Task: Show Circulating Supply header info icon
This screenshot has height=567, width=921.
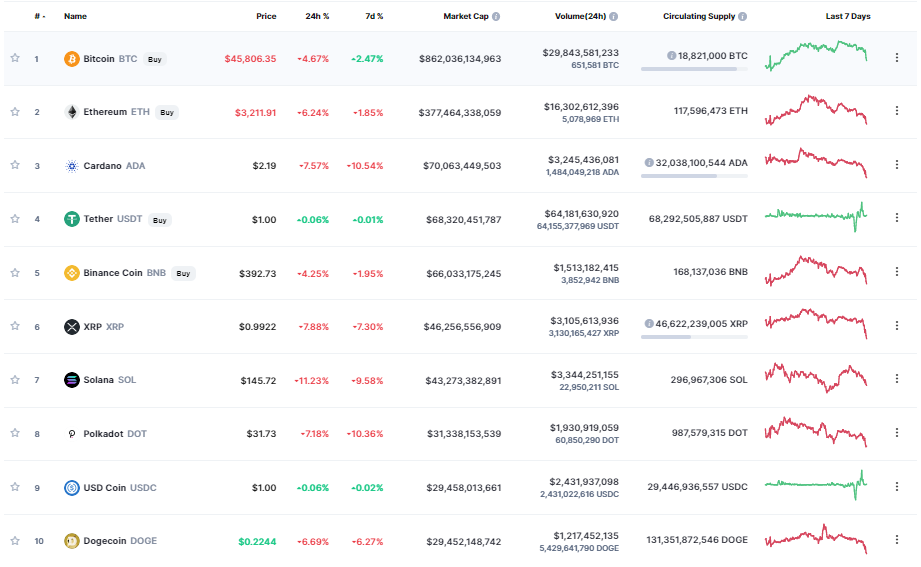Action: tap(742, 16)
